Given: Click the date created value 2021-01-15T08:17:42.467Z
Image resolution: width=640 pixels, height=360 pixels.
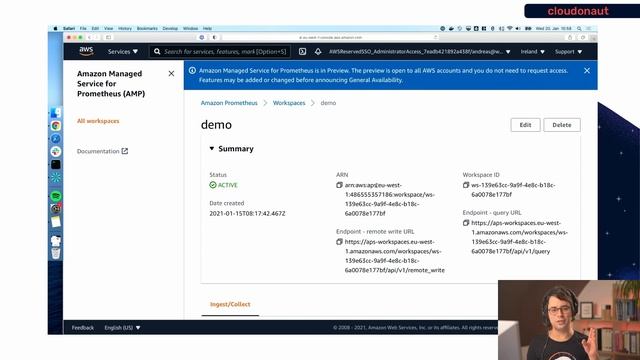Looking at the screenshot, I should (x=247, y=213).
